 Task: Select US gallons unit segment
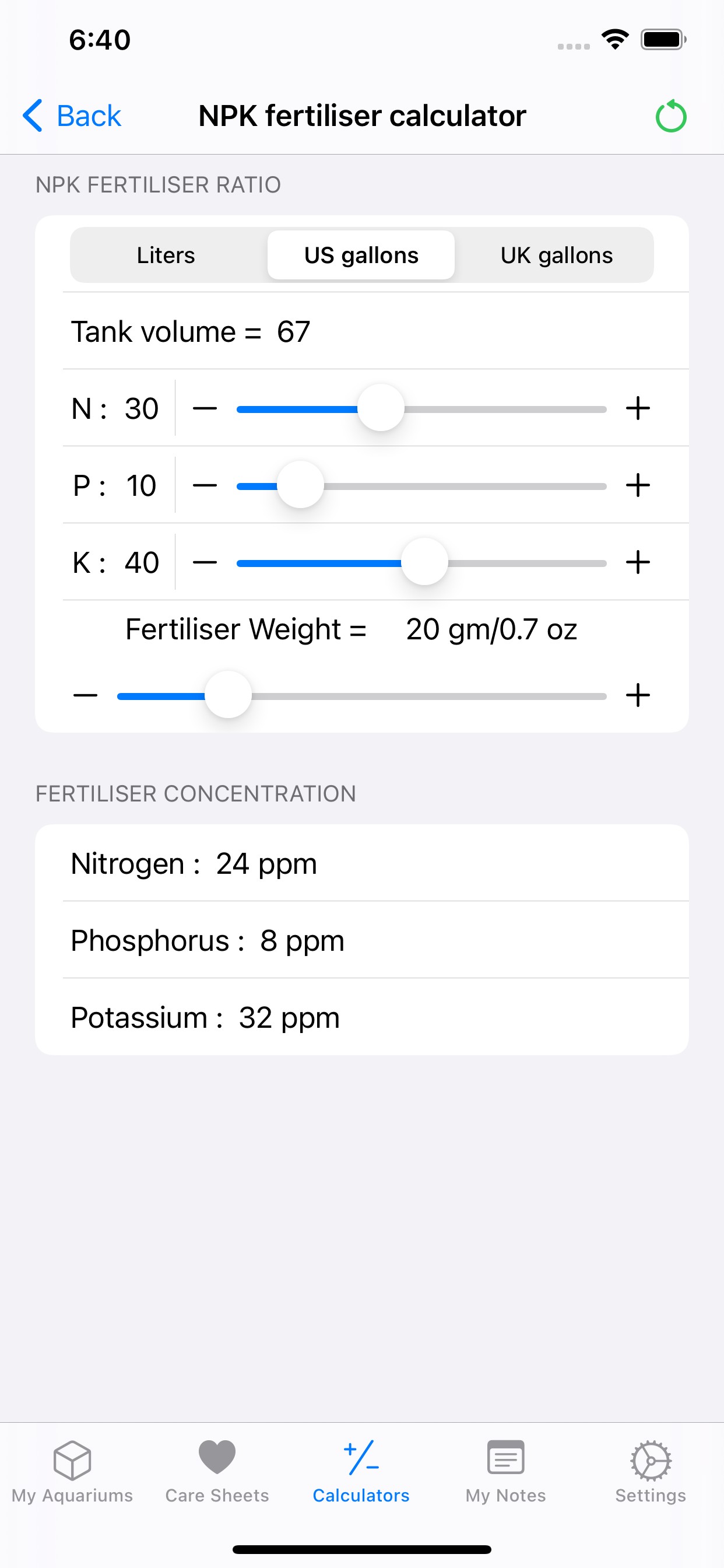click(361, 255)
